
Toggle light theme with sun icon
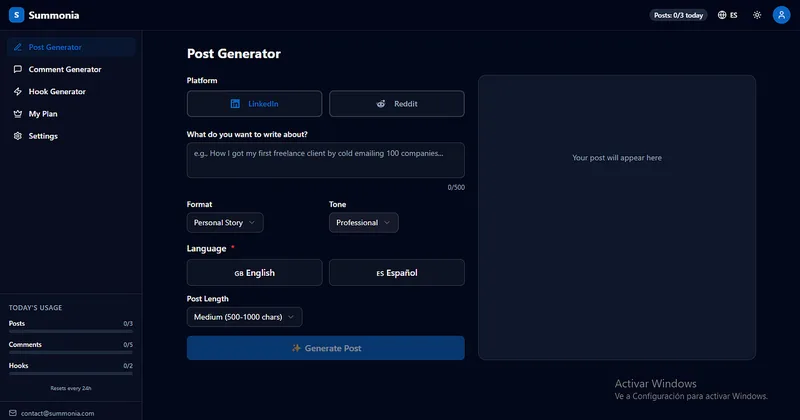pyautogui.click(x=757, y=15)
